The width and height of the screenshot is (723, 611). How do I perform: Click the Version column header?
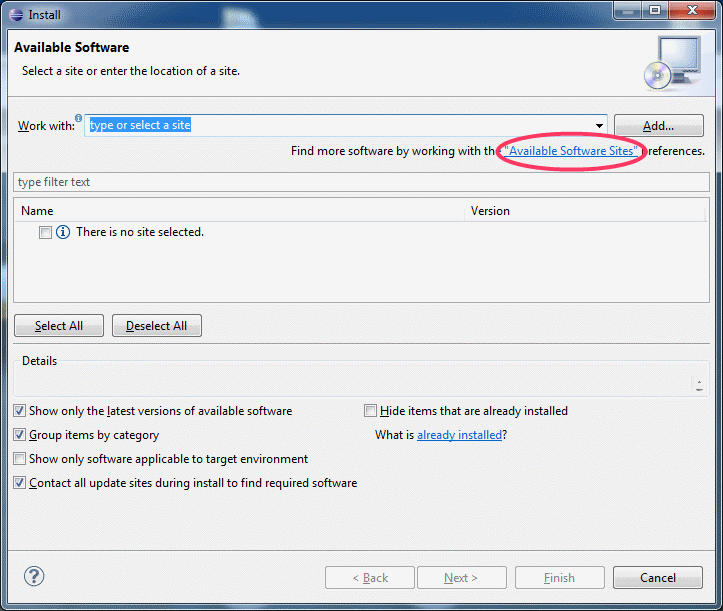click(586, 211)
